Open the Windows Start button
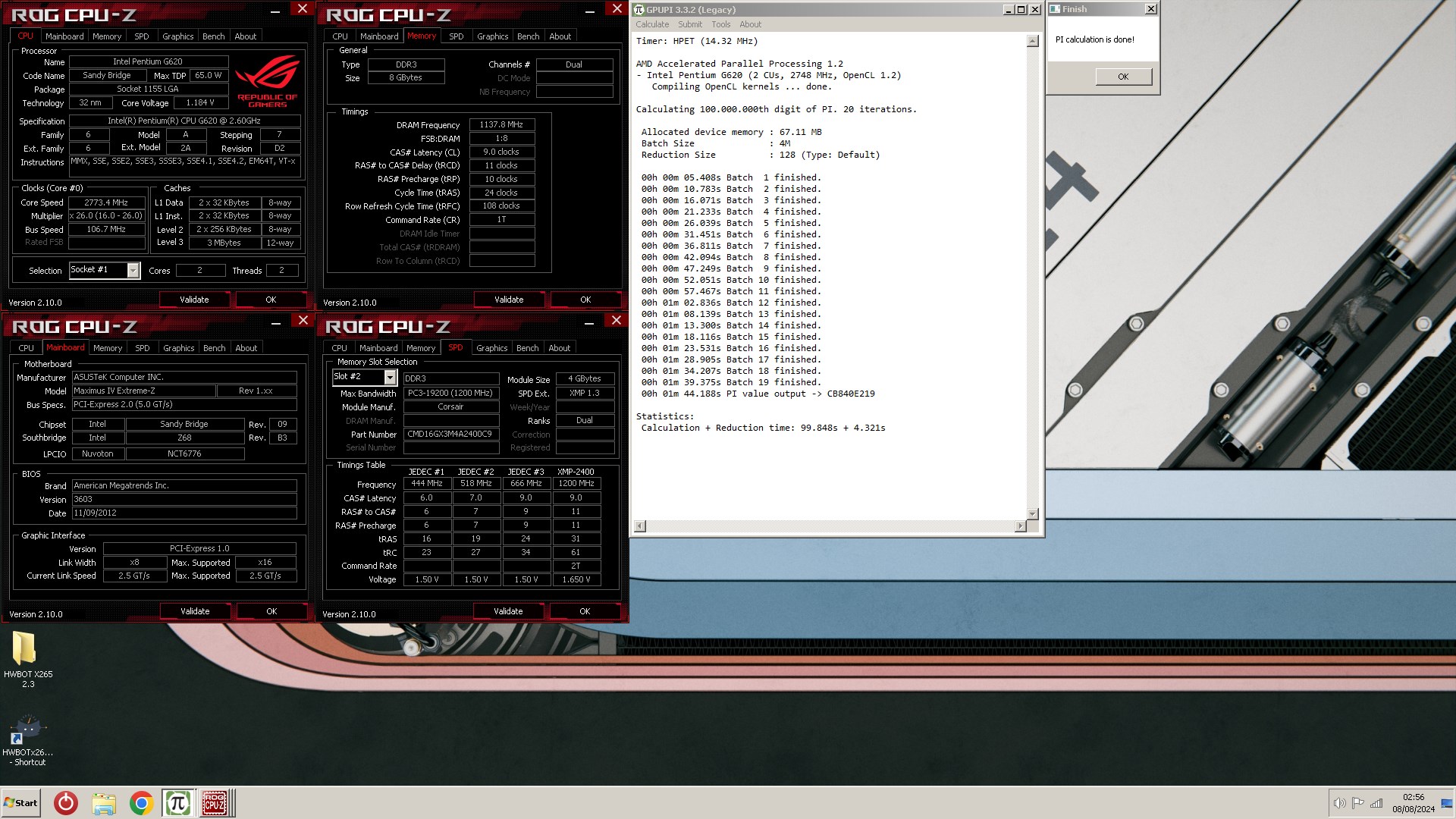Image resolution: width=1456 pixels, height=819 pixels. point(20,803)
